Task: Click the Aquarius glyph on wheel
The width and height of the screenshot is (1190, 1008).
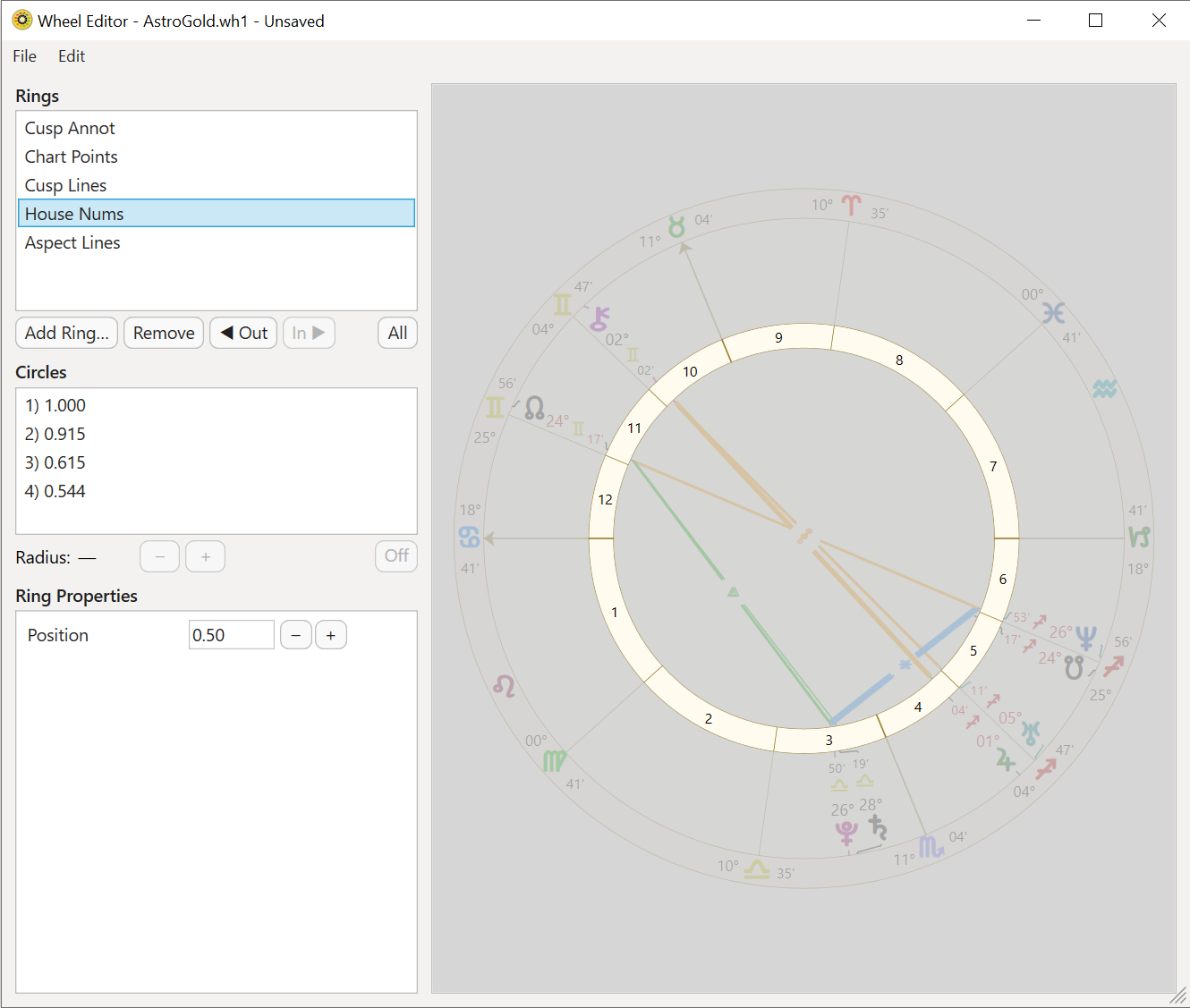Action: pyautogui.click(x=1105, y=389)
